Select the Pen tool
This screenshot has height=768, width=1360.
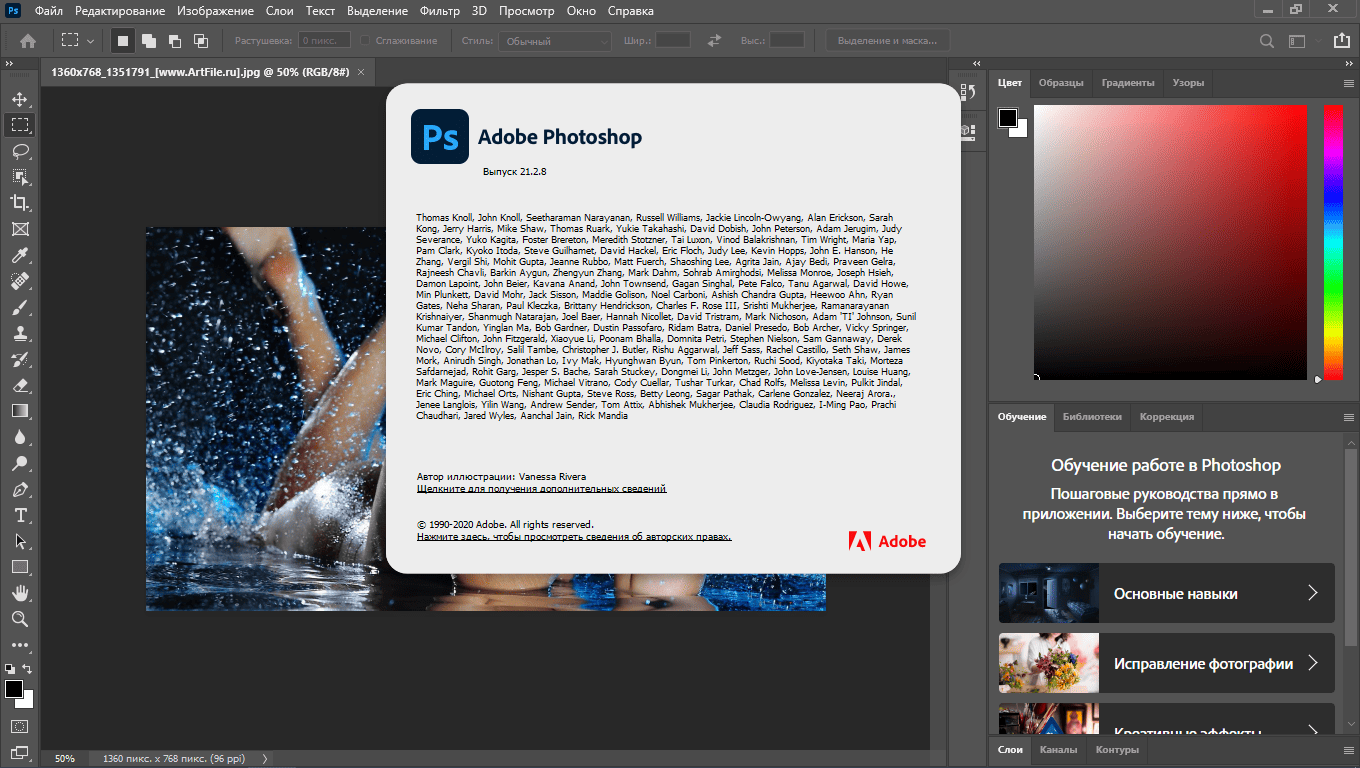click(20, 489)
